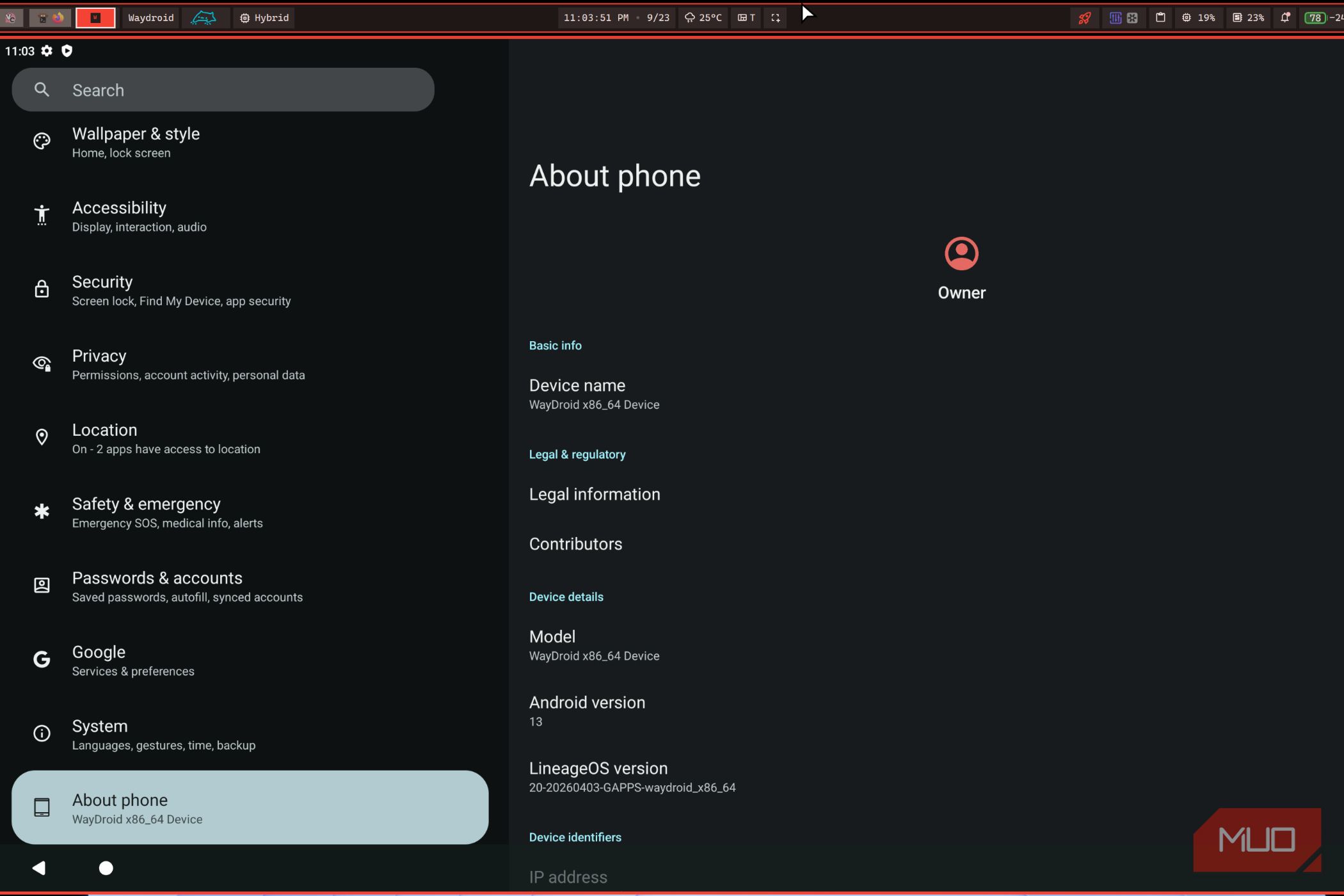Click the Accessibility figure icon
Viewport: 1344px width, 896px height.
pos(42,215)
